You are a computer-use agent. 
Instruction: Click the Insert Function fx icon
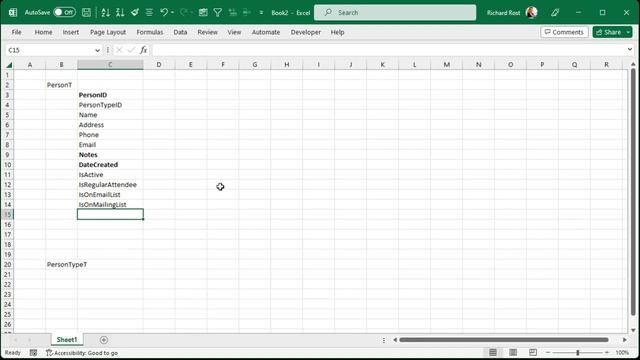click(x=143, y=50)
